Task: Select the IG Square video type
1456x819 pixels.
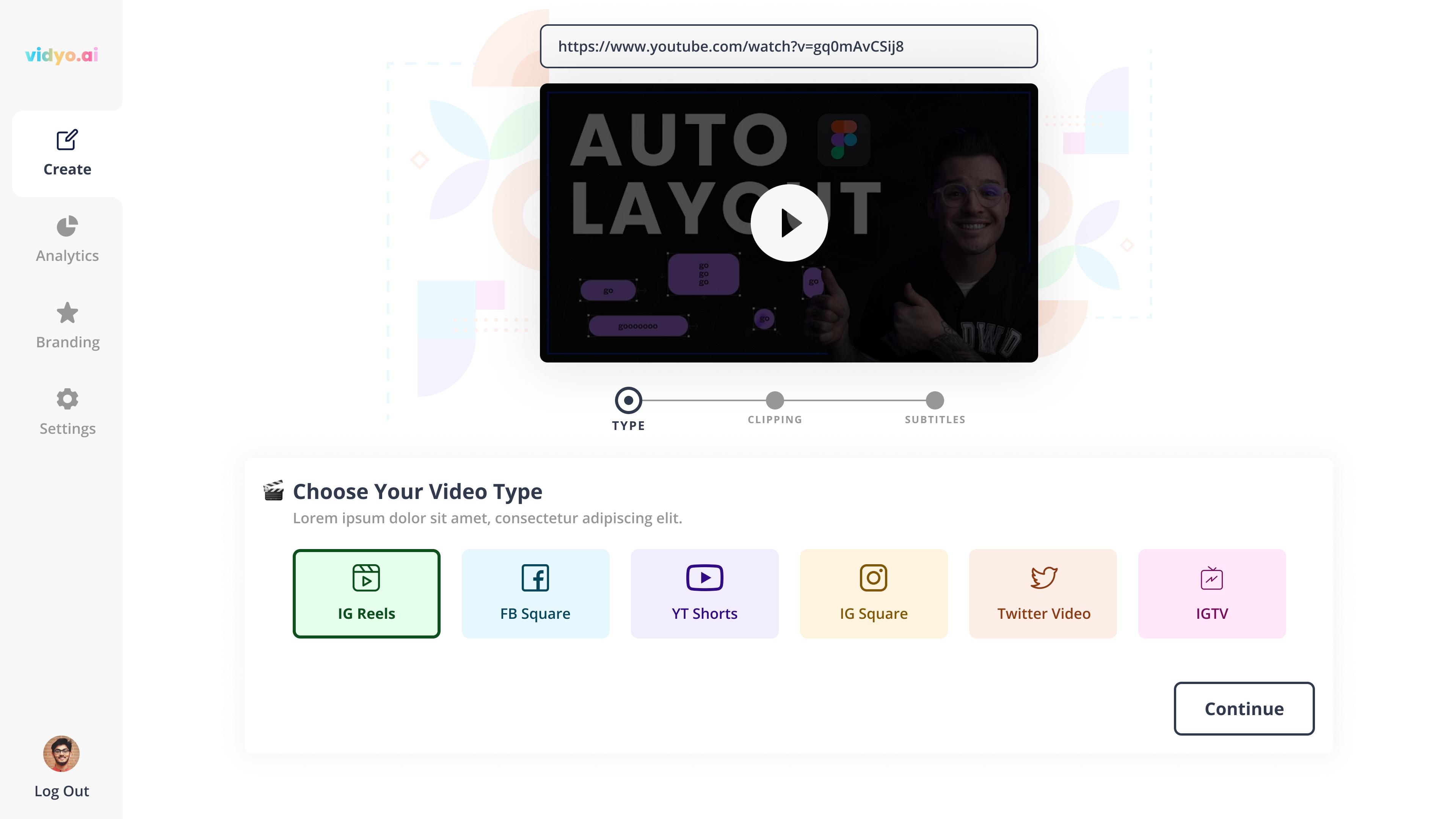Action: pyautogui.click(x=873, y=593)
